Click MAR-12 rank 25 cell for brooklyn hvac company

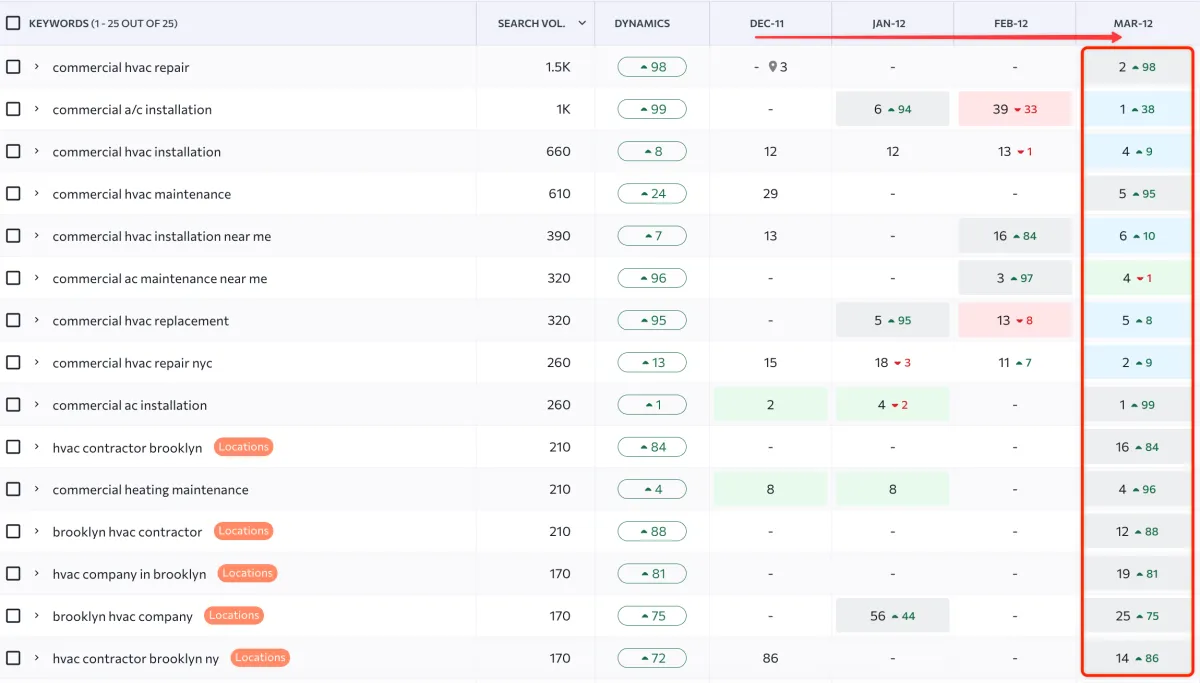tap(1137, 616)
